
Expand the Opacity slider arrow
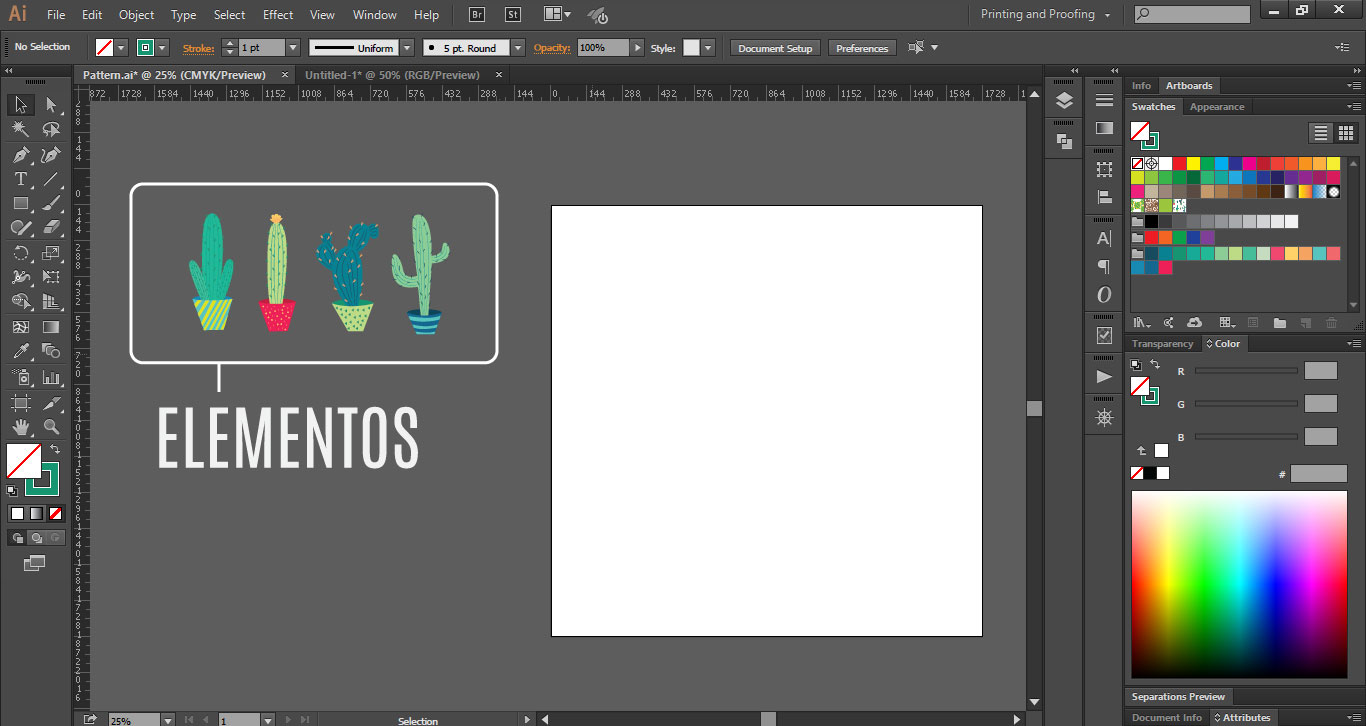click(637, 48)
